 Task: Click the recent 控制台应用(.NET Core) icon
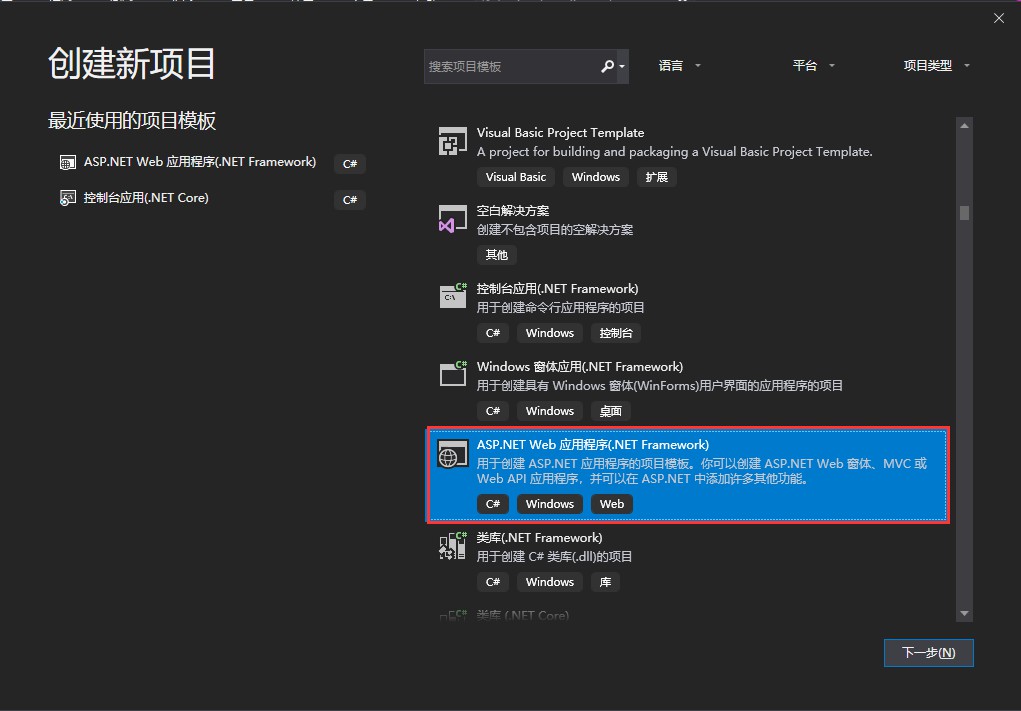68,198
